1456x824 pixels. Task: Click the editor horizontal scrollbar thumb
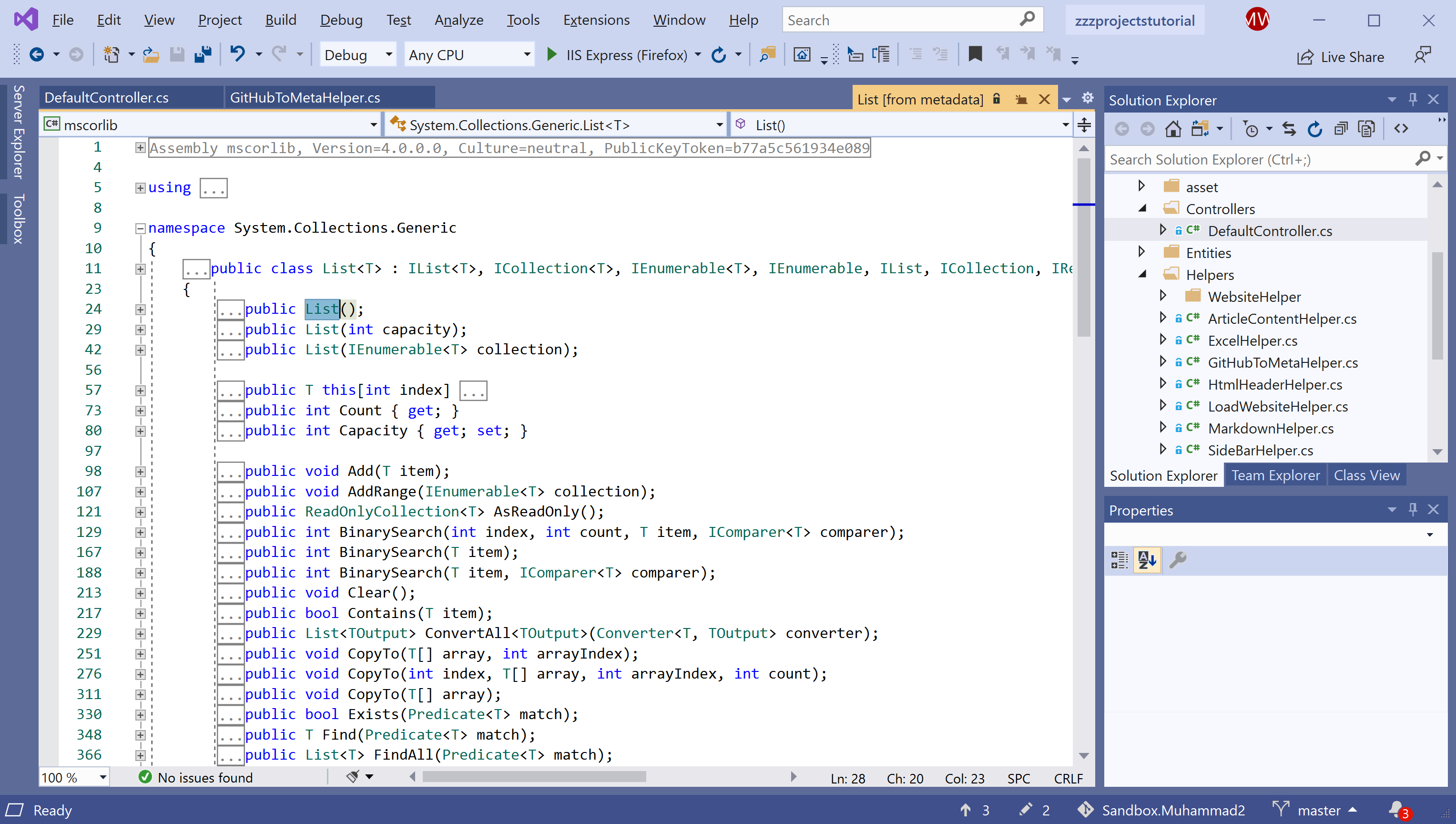(534, 777)
